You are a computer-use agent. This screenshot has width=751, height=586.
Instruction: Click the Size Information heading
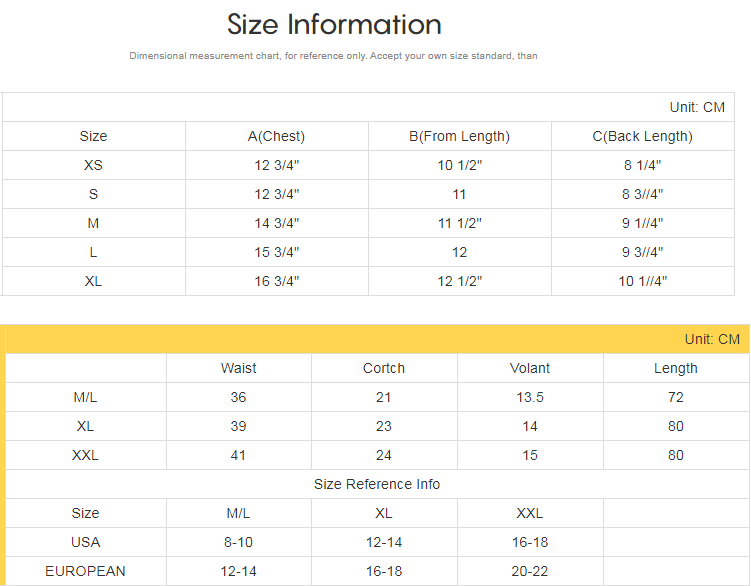coord(334,24)
